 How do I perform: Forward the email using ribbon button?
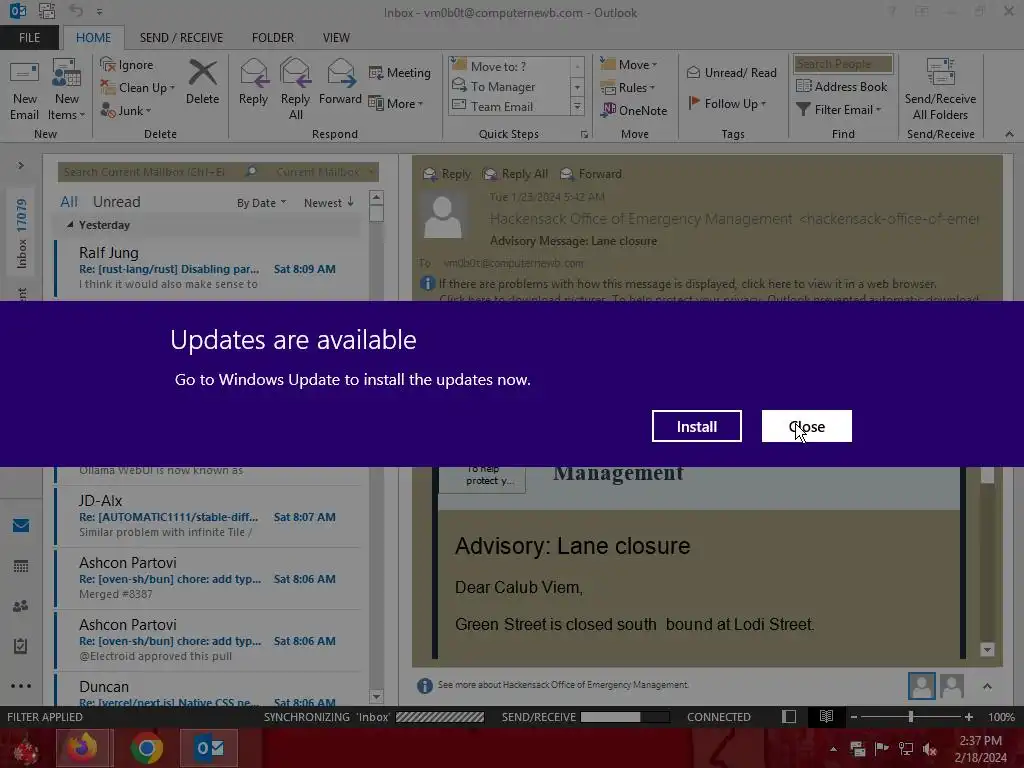point(340,82)
